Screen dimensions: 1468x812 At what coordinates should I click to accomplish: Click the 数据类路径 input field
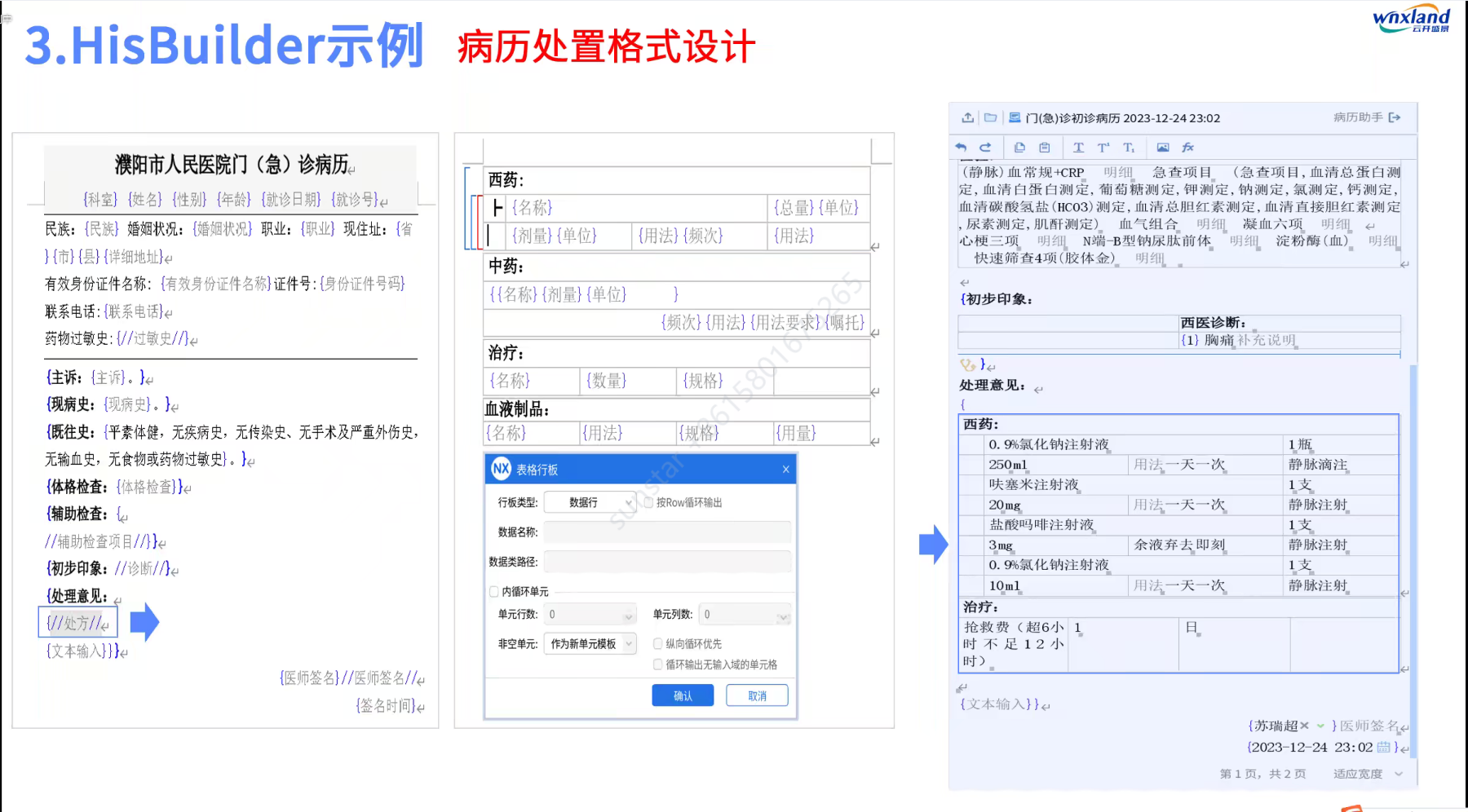coord(667,561)
